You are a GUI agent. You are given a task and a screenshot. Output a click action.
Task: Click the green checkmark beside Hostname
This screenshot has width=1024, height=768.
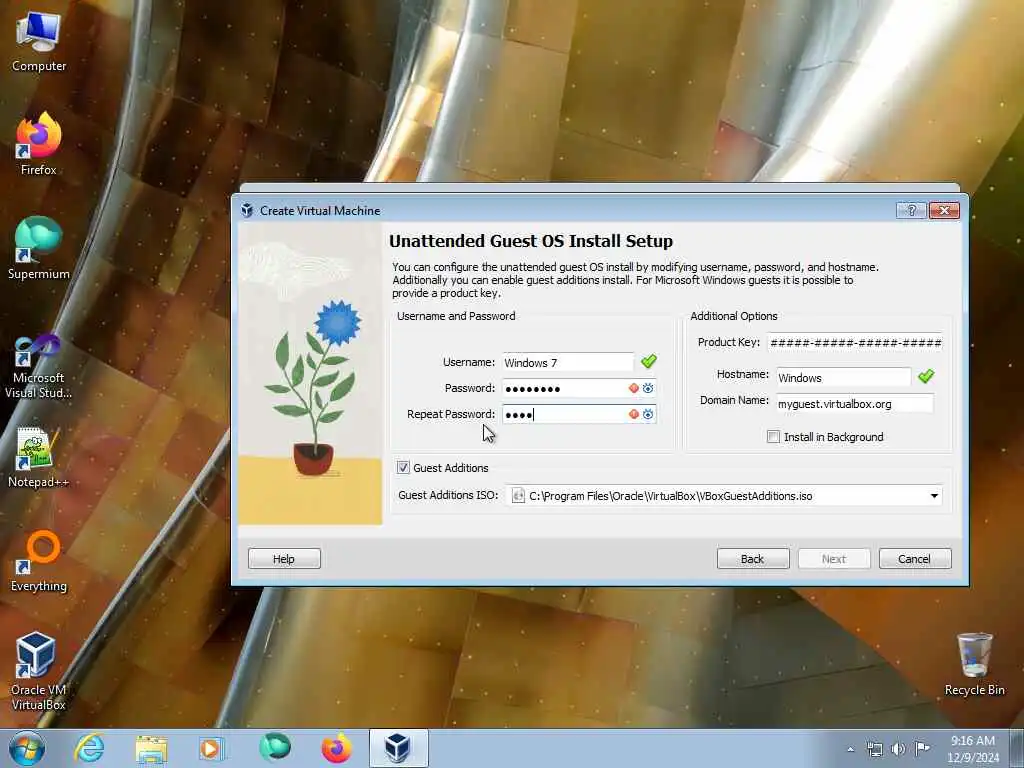(x=926, y=376)
